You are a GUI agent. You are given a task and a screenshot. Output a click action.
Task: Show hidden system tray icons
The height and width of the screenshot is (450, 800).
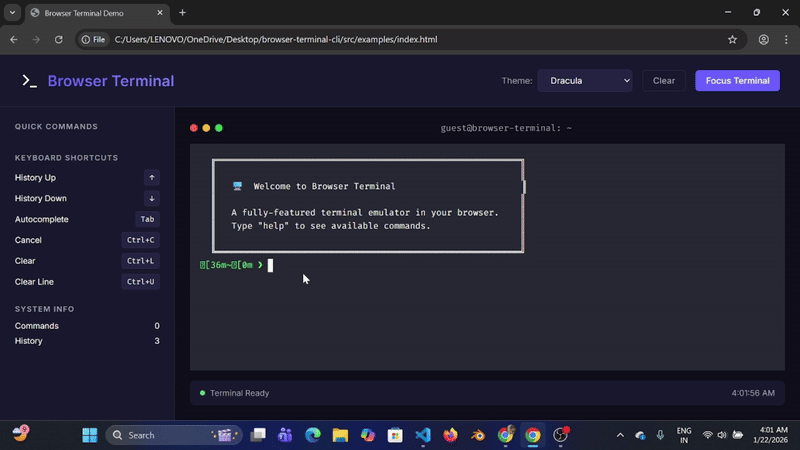coord(620,435)
